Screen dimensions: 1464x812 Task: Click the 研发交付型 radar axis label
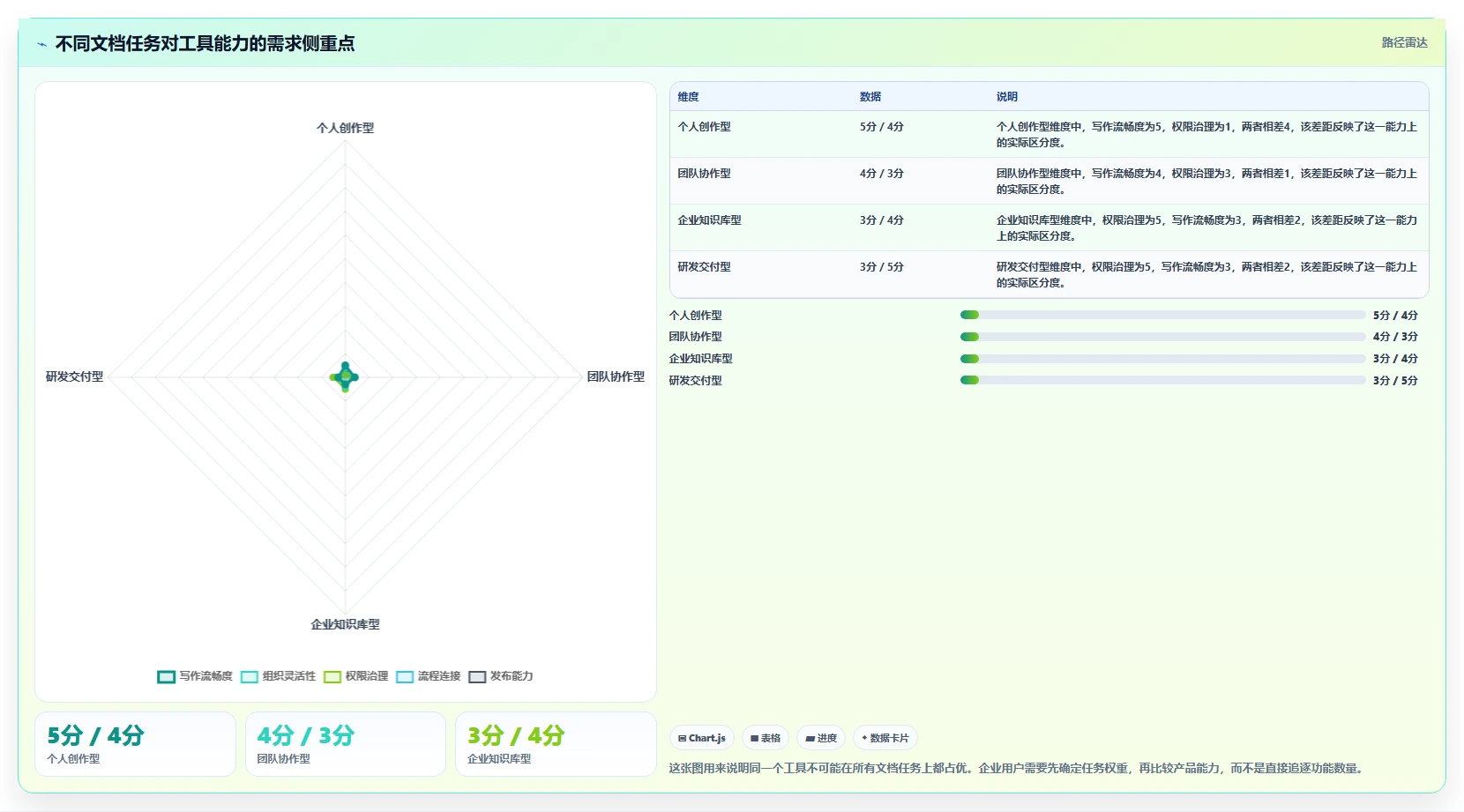point(74,376)
